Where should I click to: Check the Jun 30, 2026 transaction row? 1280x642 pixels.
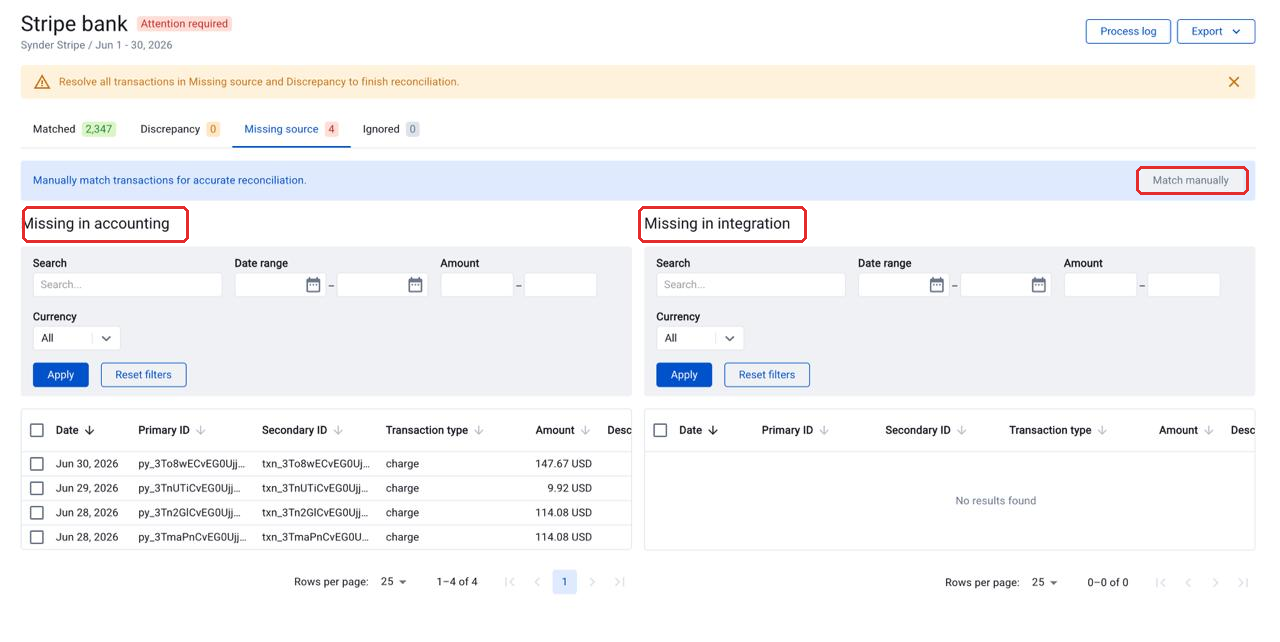(37, 464)
